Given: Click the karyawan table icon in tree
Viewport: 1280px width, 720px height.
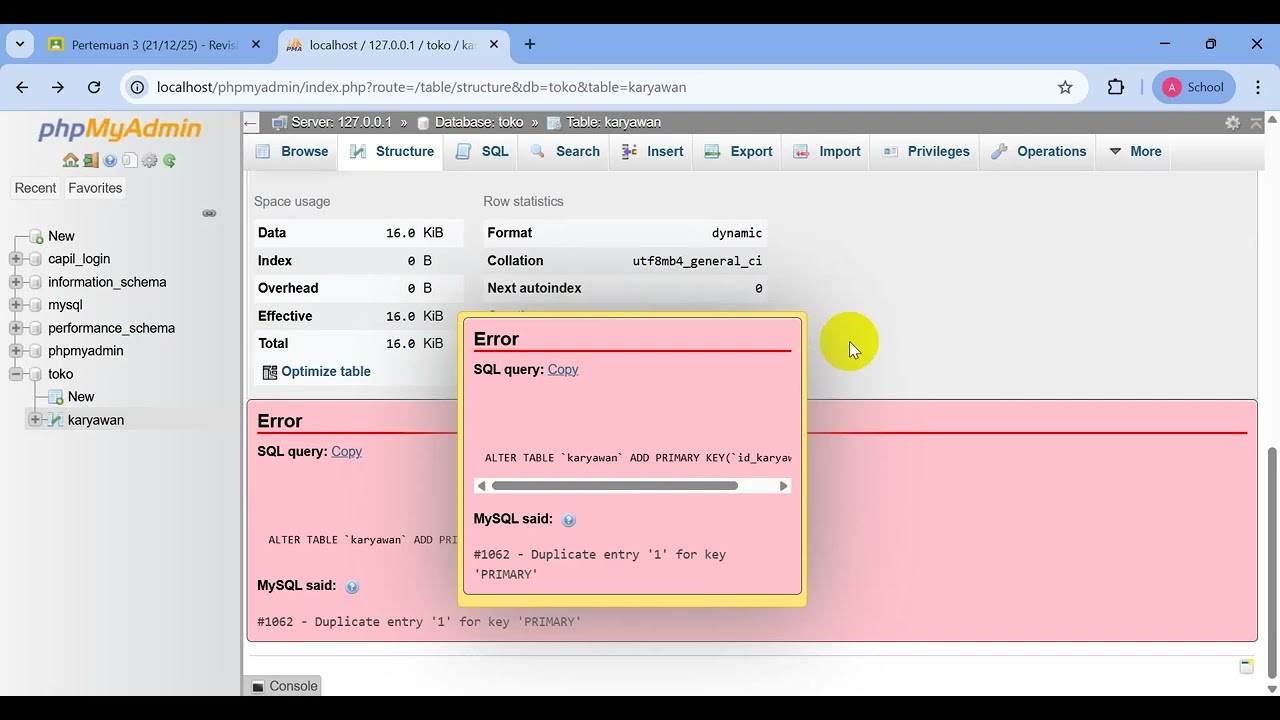Looking at the screenshot, I should click(x=56, y=420).
